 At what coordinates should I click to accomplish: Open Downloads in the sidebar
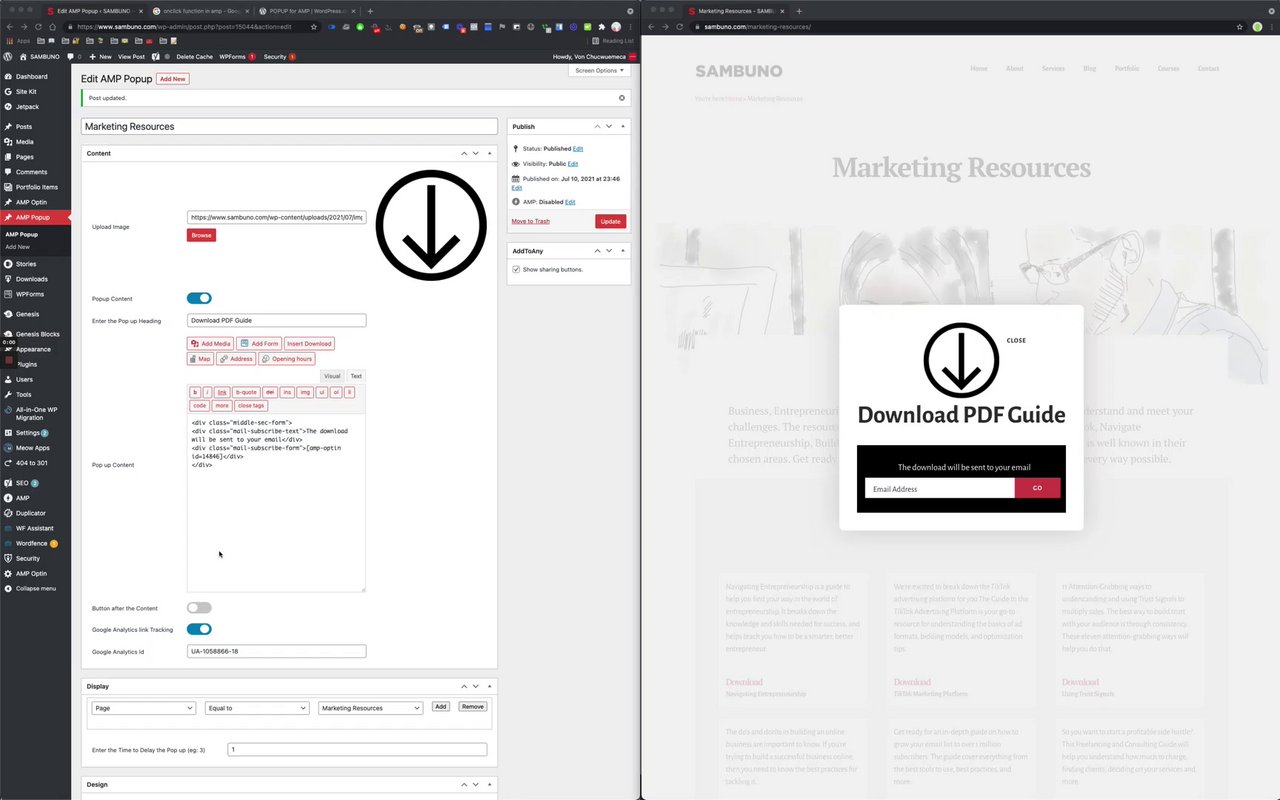pos(31,279)
